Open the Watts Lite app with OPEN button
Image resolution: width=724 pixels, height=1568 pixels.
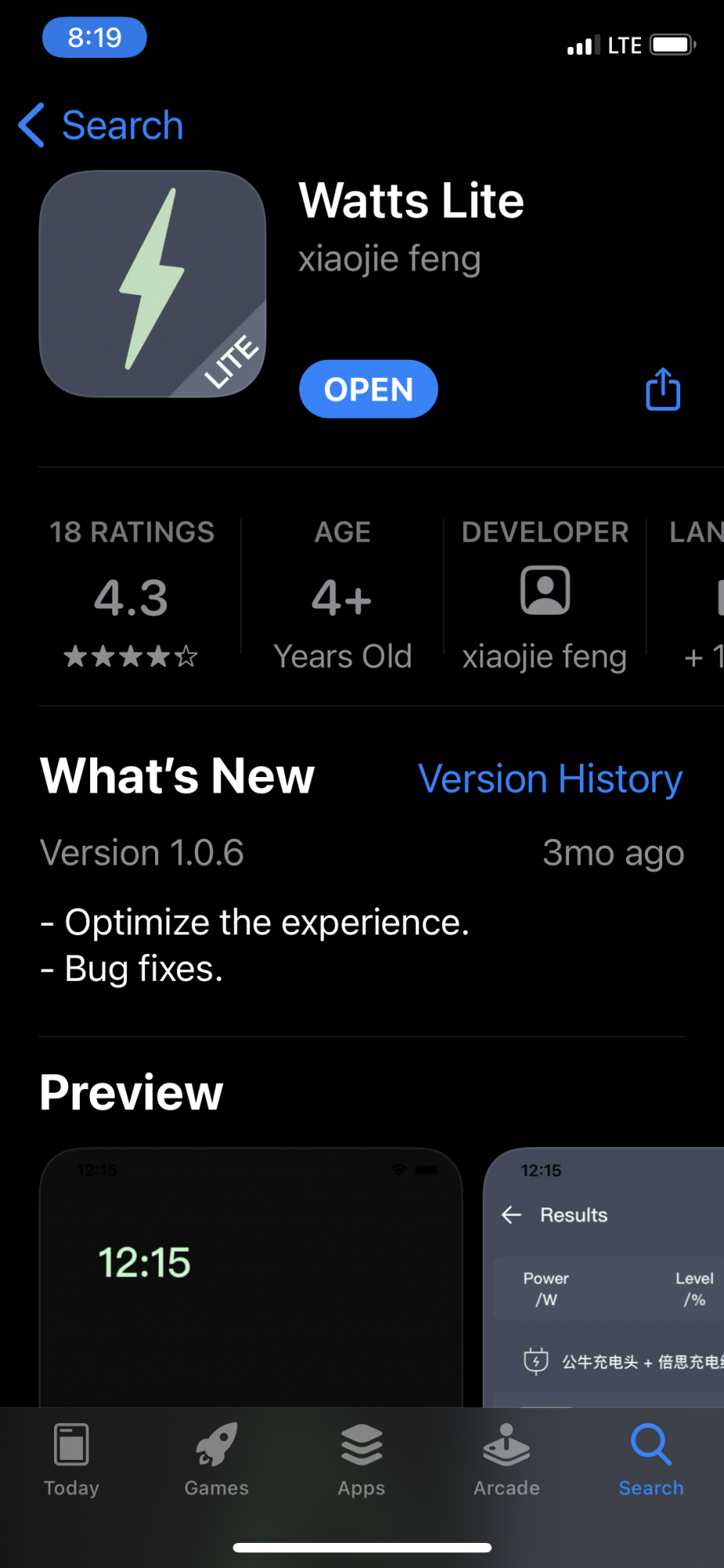pyautogui.click(x=368, y=389)
